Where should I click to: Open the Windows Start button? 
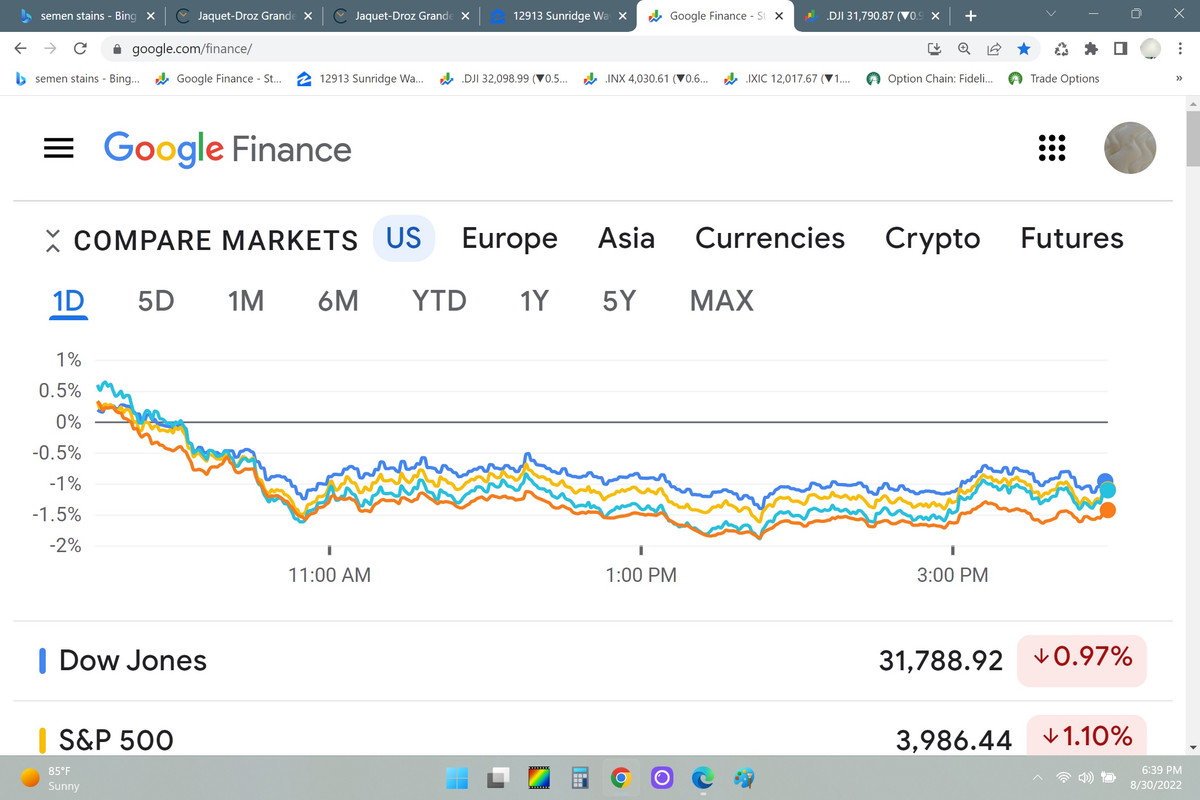pyautogui.click(x=457, y=777)
